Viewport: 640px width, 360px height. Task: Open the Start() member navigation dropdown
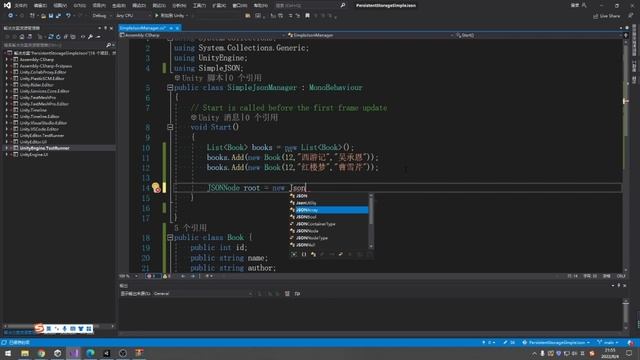(539, 36)
